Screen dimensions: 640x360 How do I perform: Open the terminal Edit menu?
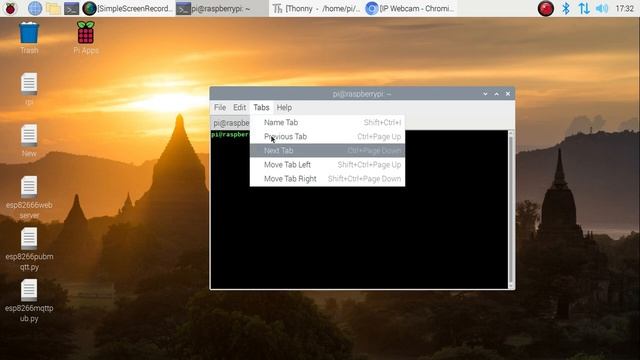(x=240, y=107)
